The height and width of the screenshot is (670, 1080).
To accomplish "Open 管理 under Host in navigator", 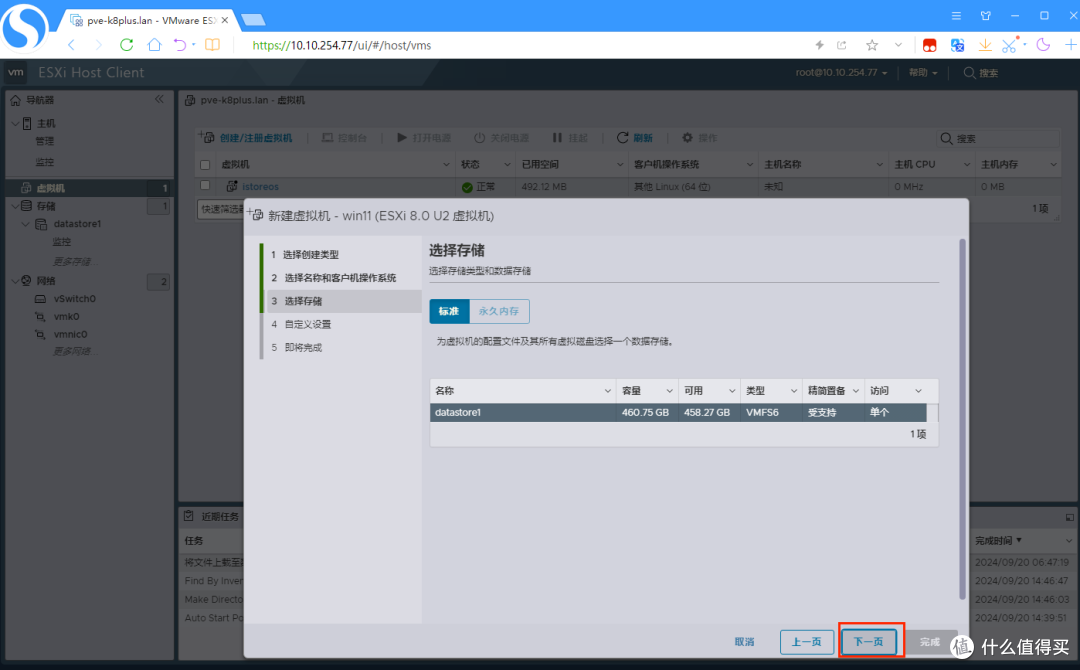I will 44,141.
